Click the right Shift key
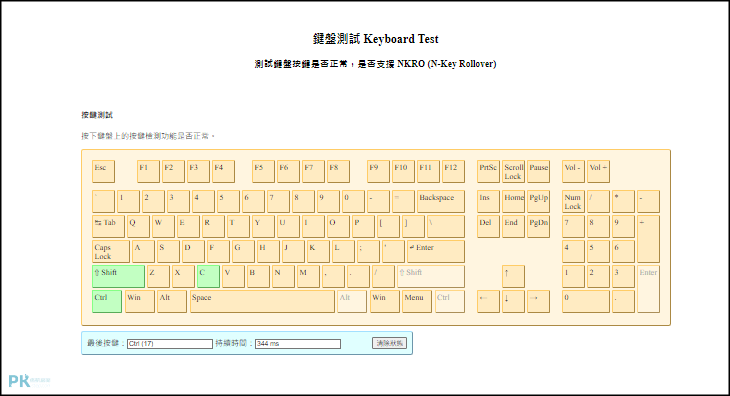This screenshot has height=396, width=730. tap(431, 276)
